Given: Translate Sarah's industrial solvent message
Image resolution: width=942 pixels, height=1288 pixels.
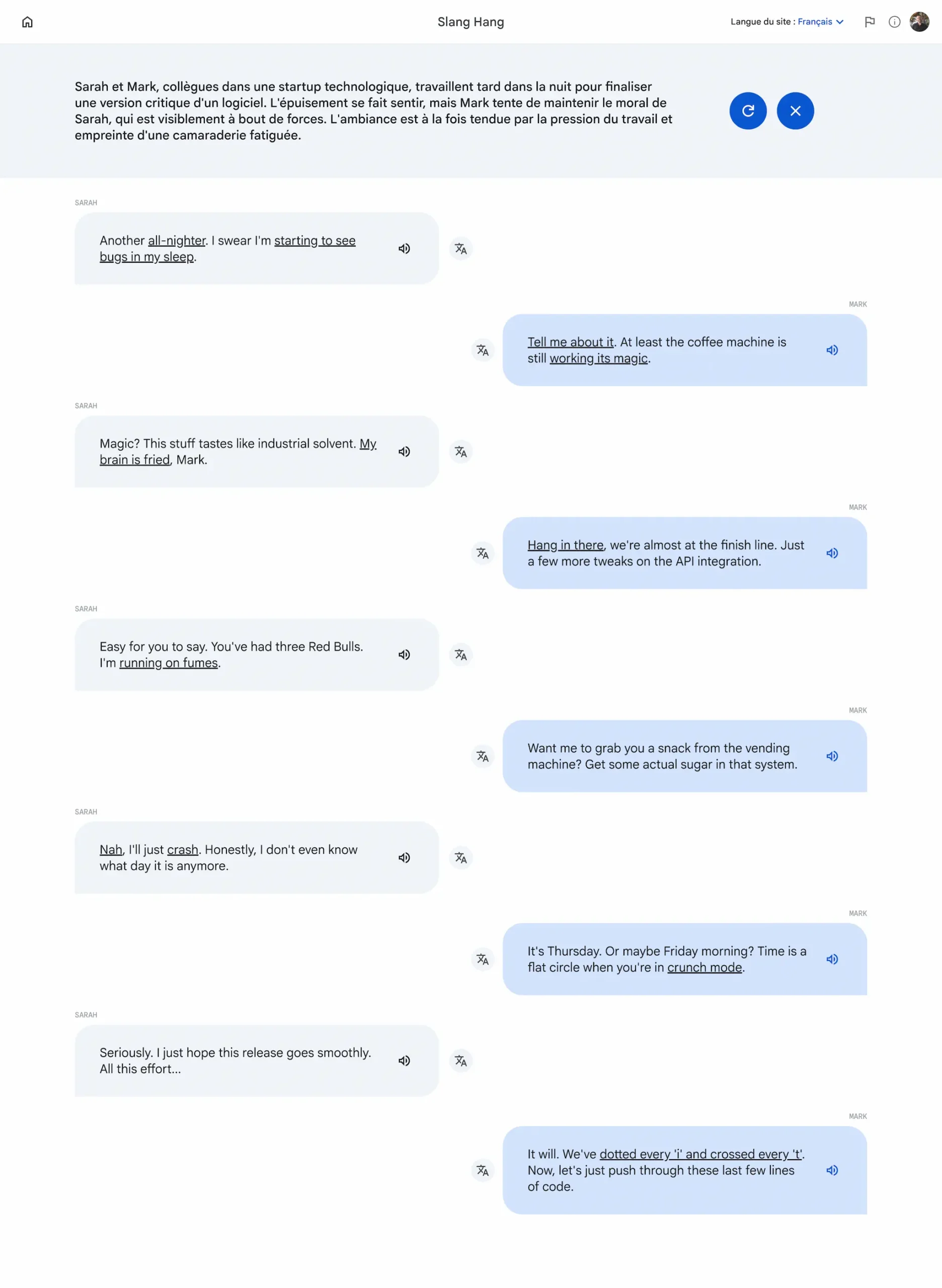Looking at the screenshot, I should pyautogui.click(x=461, y=452).
